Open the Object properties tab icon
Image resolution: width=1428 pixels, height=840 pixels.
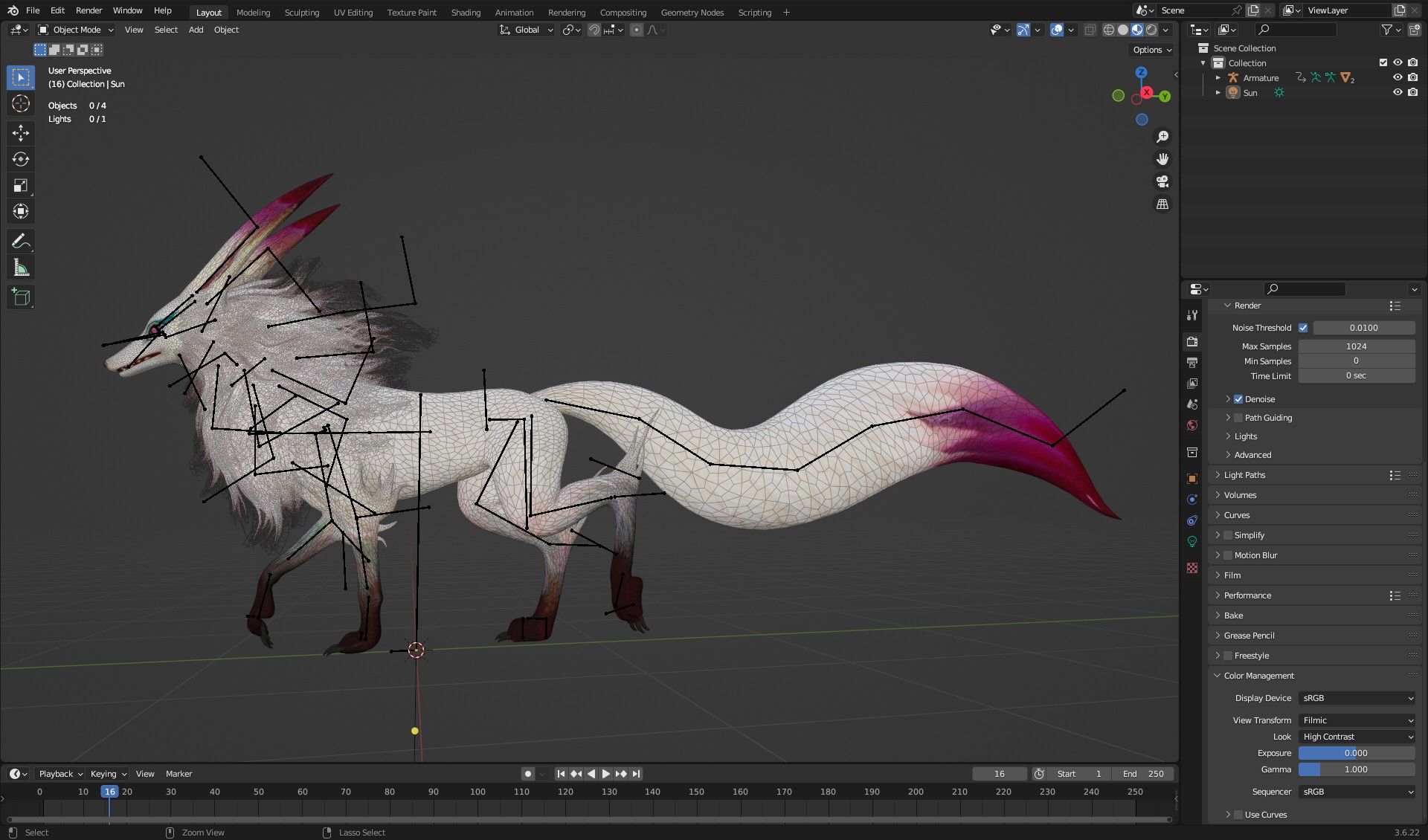tap(1192, 479)
